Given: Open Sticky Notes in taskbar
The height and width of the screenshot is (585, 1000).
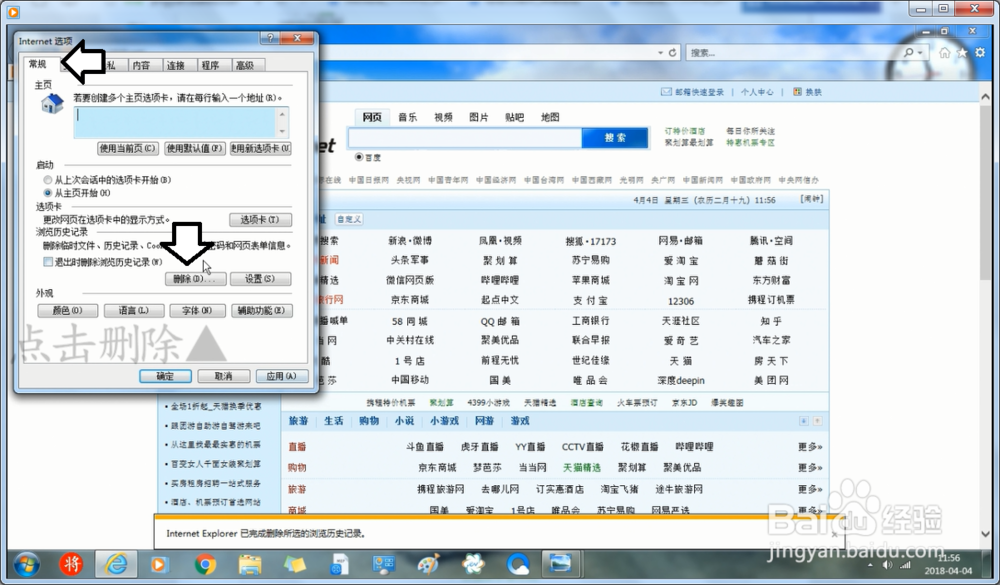Looking at the screenshot, I should coord(294,565).
